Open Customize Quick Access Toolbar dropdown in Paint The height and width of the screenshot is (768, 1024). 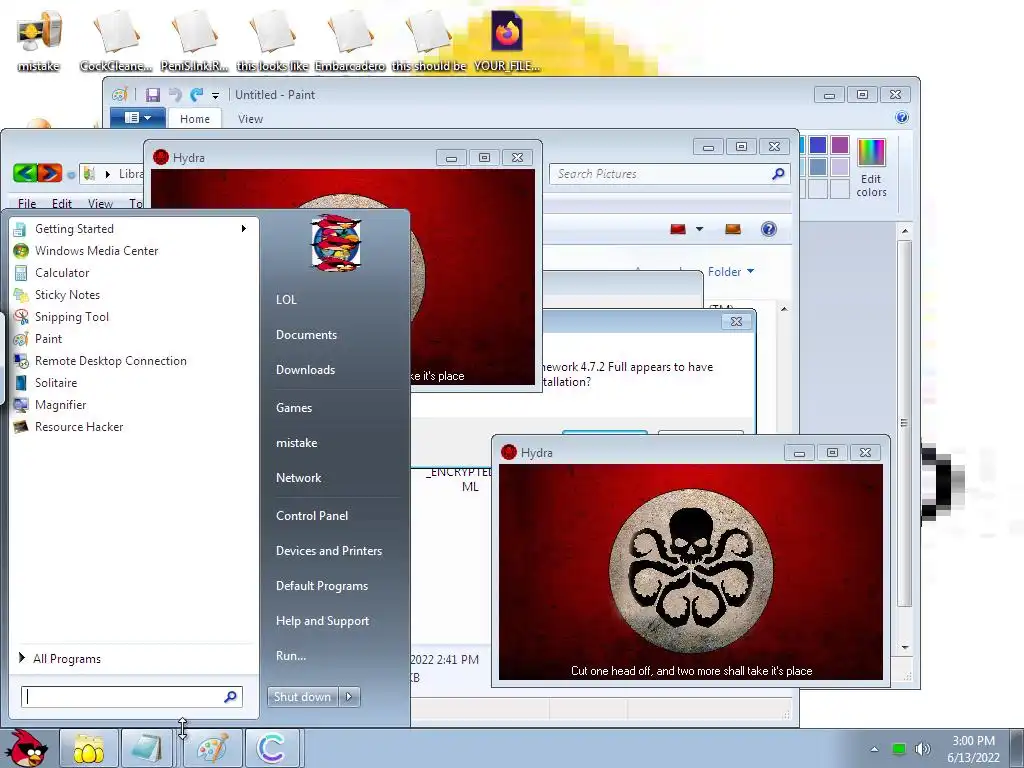[x=216, y=96]
